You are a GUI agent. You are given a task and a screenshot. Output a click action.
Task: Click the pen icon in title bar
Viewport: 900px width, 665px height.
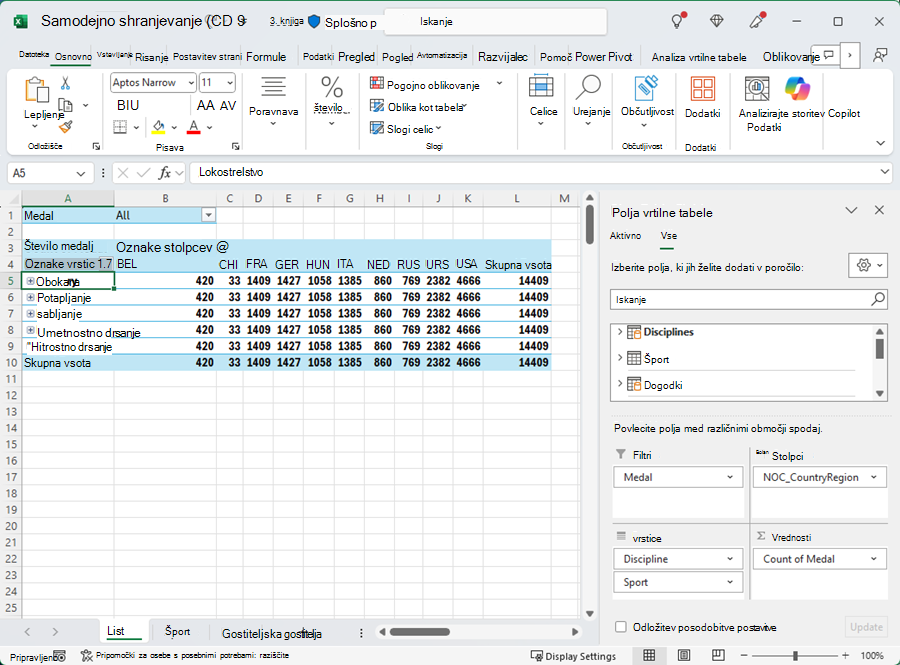pos(758,21)
